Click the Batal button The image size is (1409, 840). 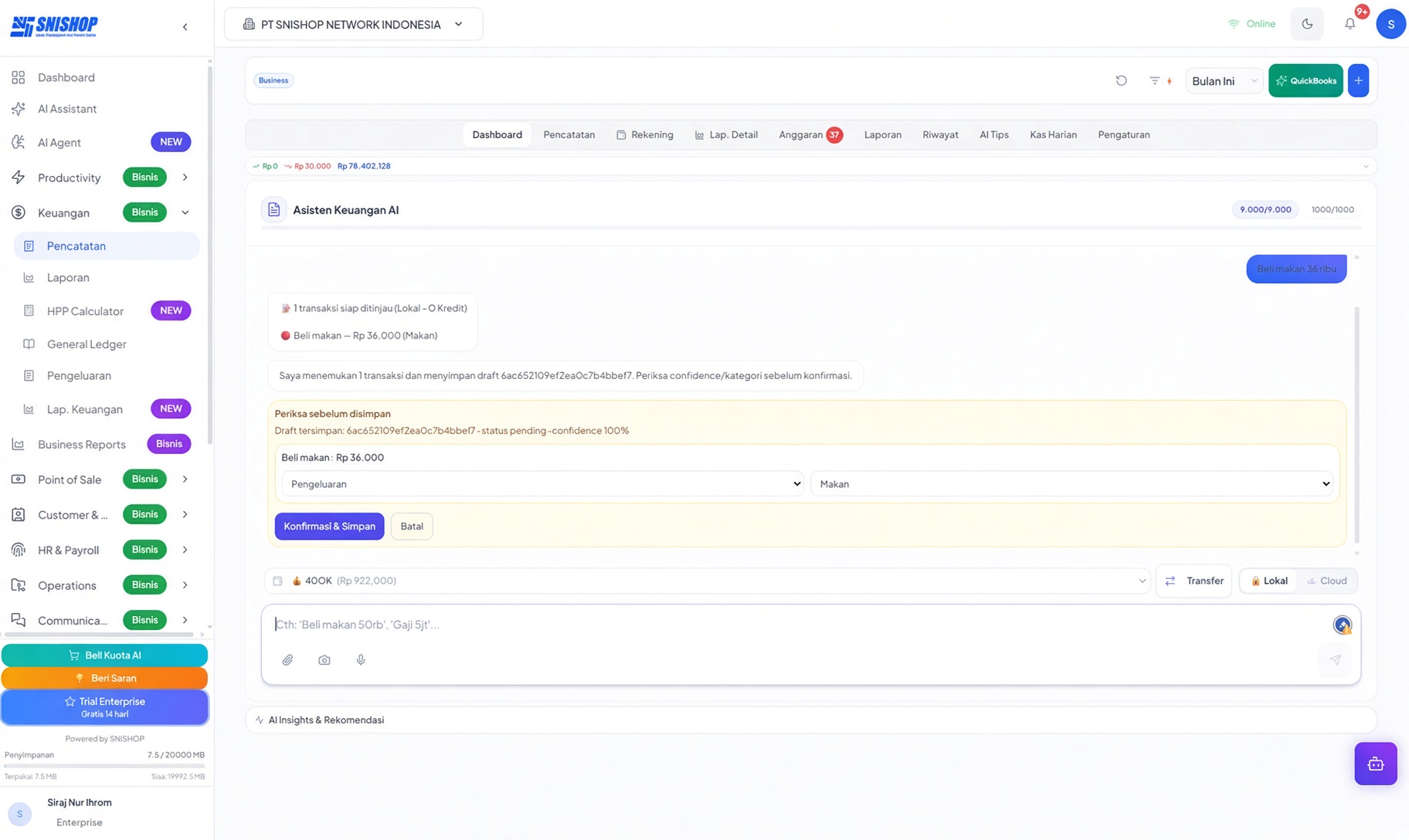[x=412, y=527]
